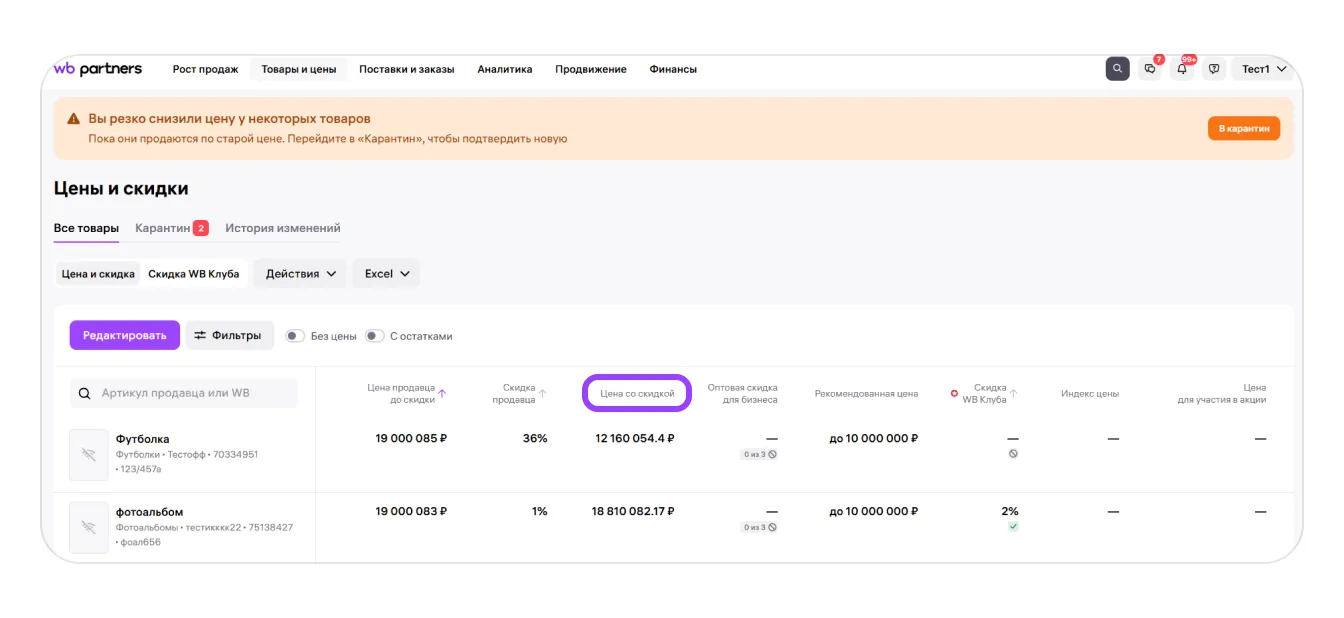The height and width of the screenshot is (618, 1344).
Task: Toggle the С остатками switch
Action: point(375,336)
